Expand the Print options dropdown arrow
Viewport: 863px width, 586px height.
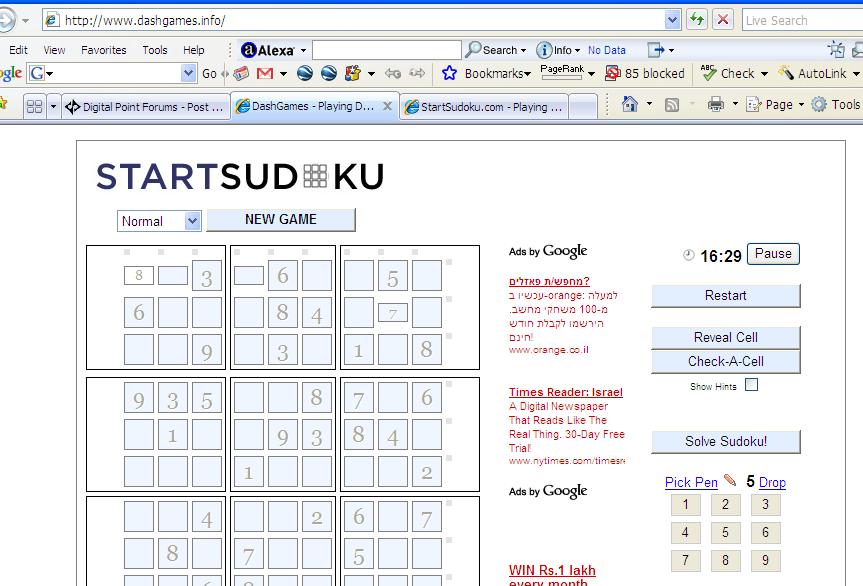click(x=735, y=104)
